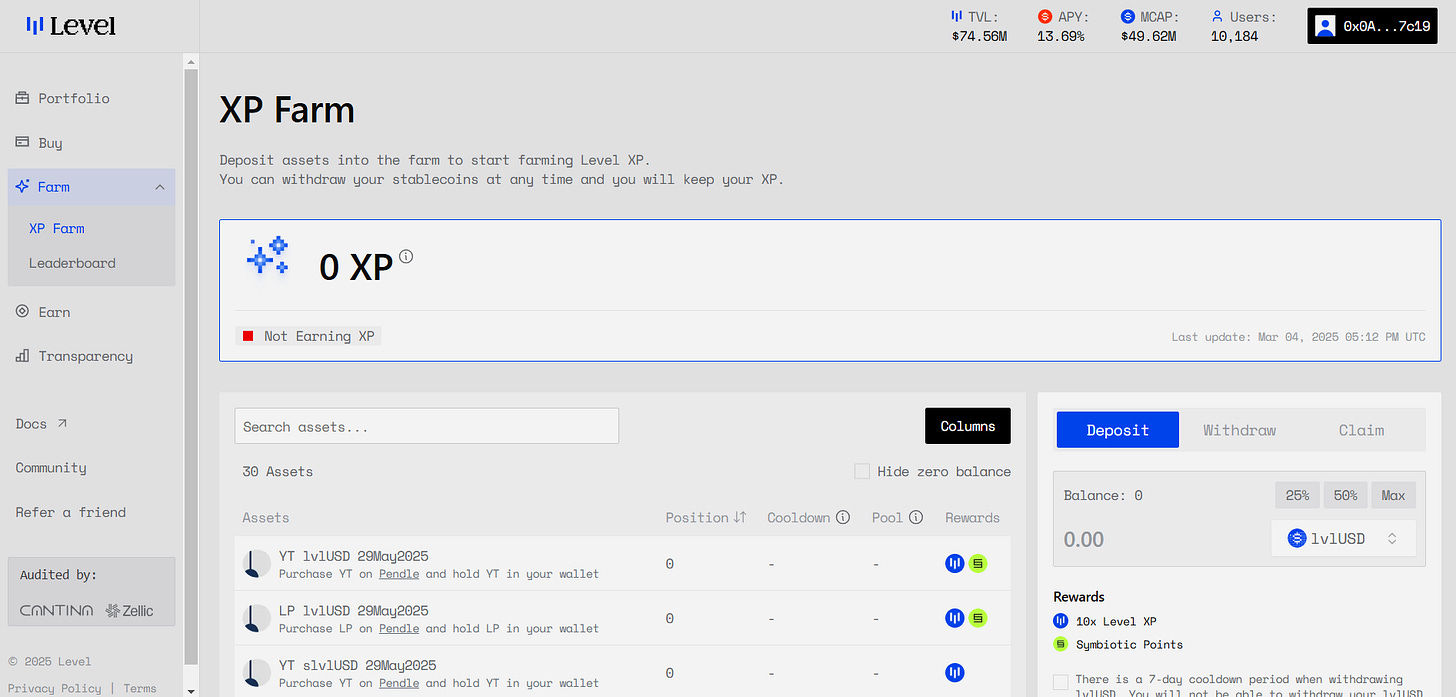This screenshot has width=1456, height=697.
Task: Click the info icon next to 0 XP
Action: (405, 257)
